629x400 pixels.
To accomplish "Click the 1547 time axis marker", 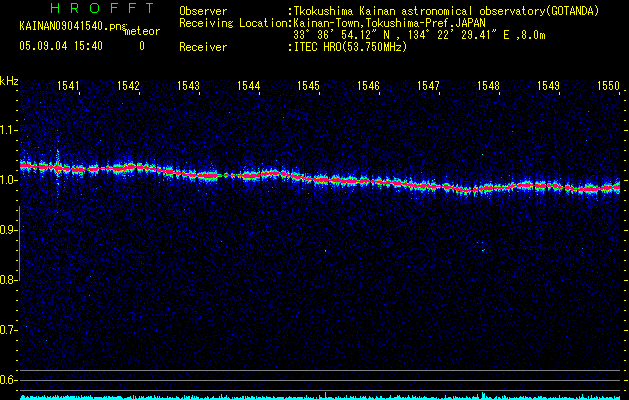I will pos(428,85).
